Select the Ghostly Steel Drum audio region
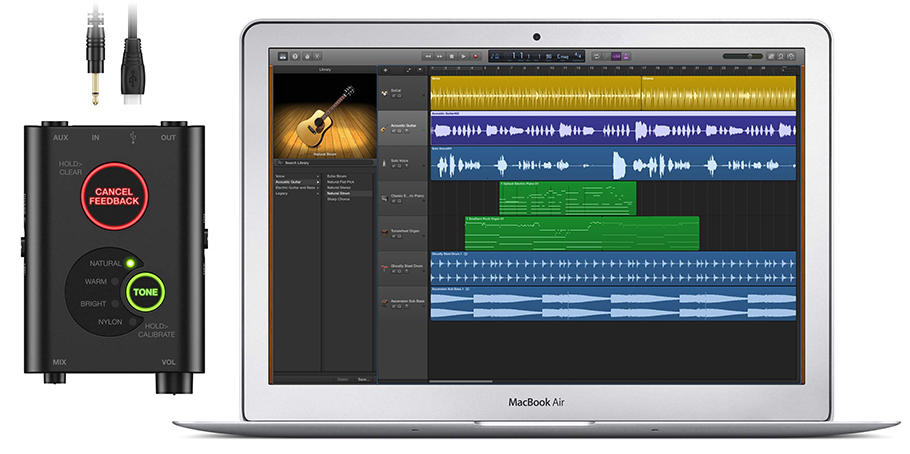 613,268
